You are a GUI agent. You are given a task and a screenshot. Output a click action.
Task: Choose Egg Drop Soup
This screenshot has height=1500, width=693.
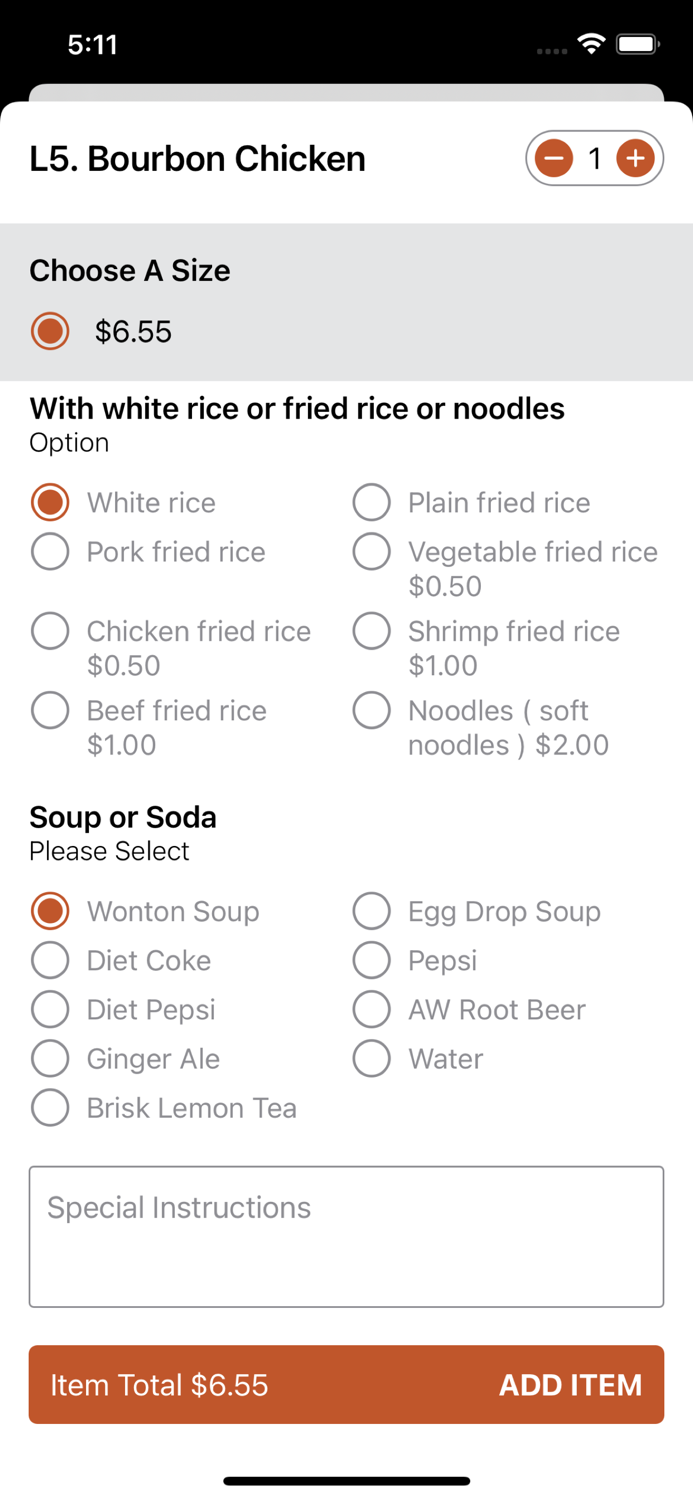(371, 911)
